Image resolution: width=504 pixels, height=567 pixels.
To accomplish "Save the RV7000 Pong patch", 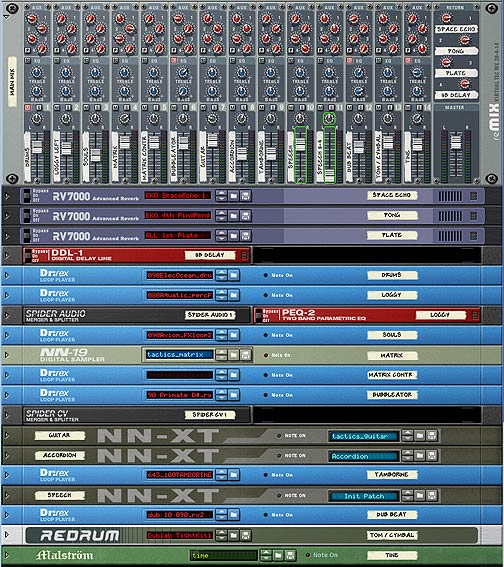I will [245, 216].
